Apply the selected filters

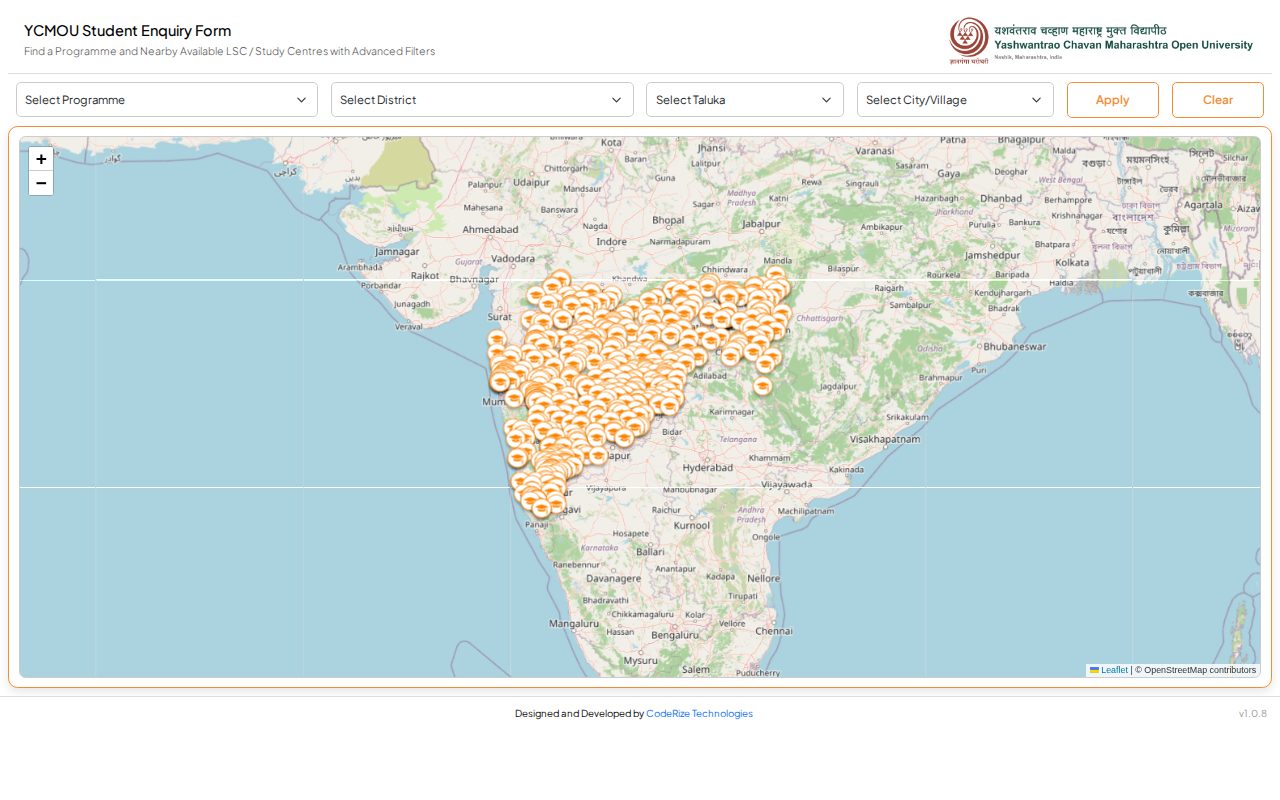click(x=1113, y=100)
